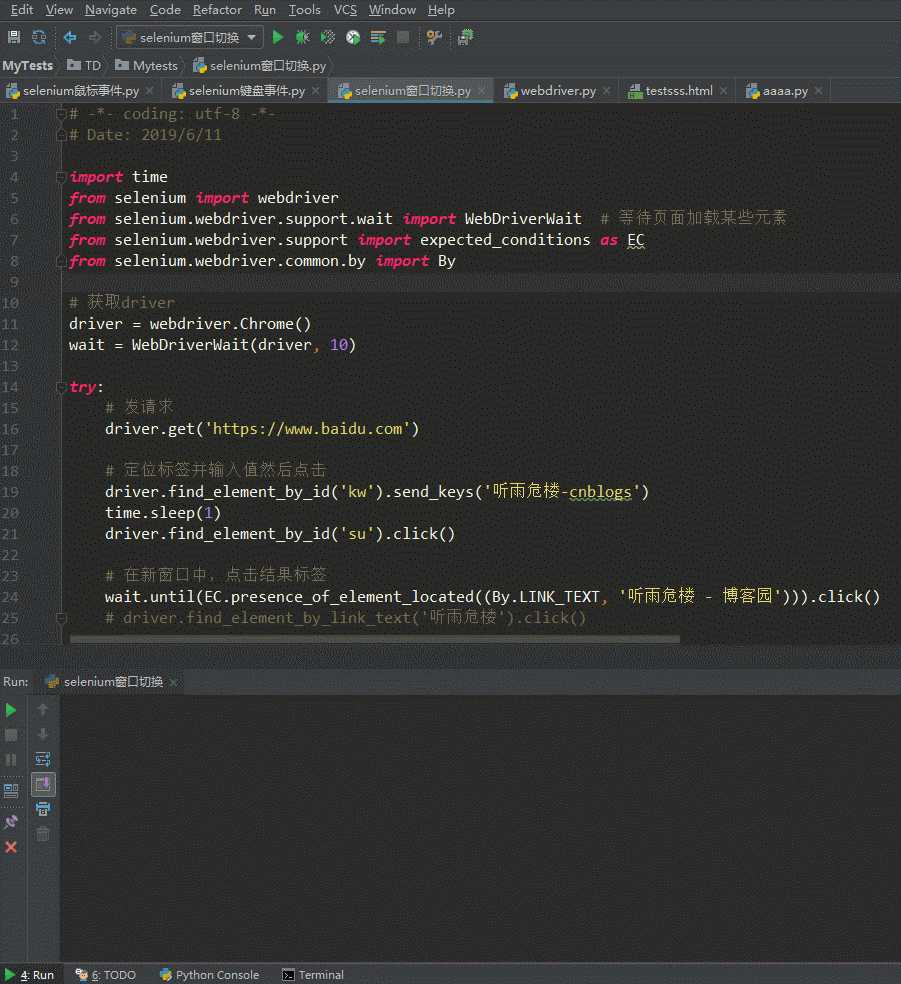Collapse the imports fold at line 4

[x=61, y=177]
